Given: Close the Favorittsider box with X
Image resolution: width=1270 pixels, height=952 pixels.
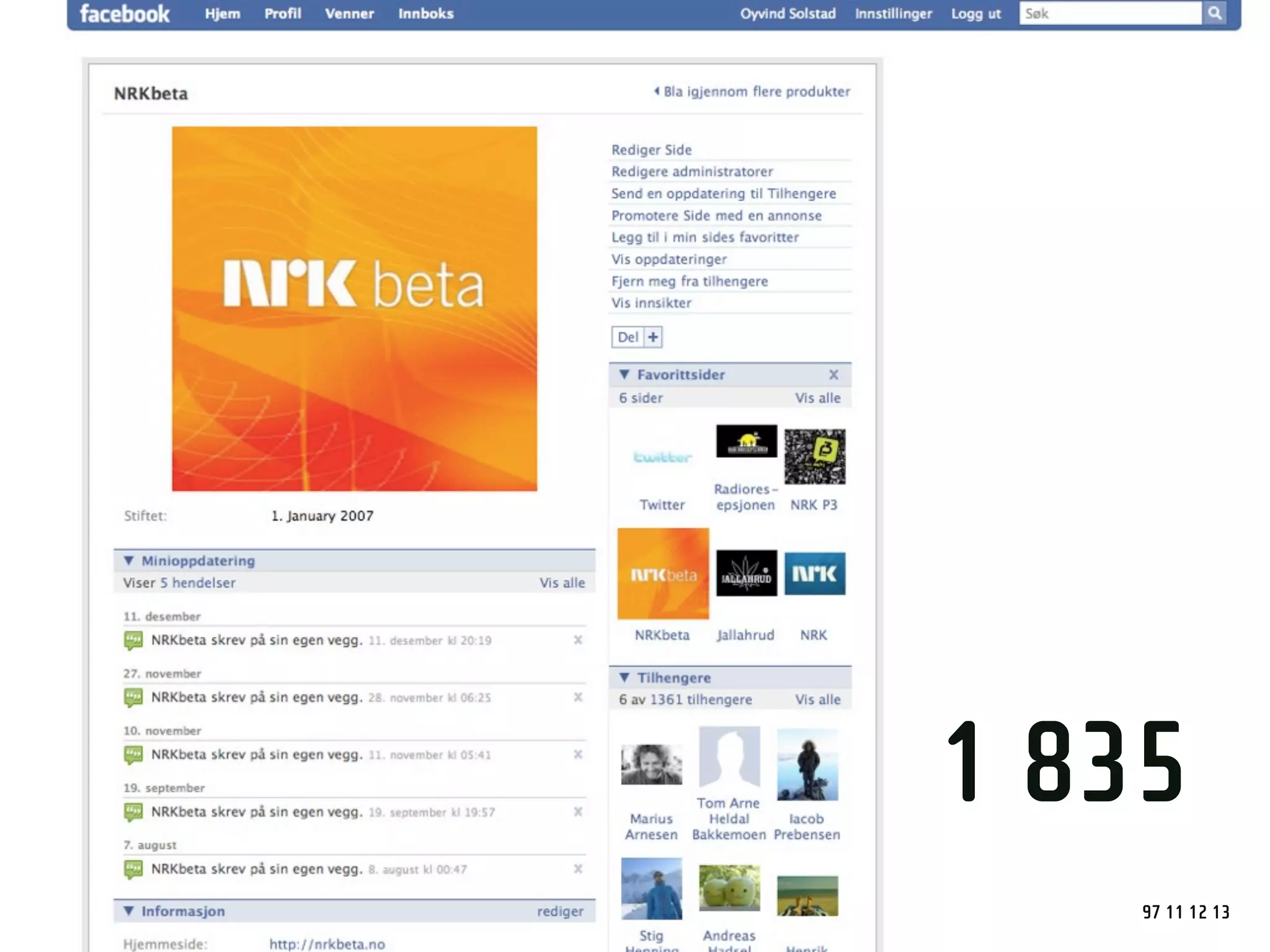Looking at the screenshot, I should 833,374.
